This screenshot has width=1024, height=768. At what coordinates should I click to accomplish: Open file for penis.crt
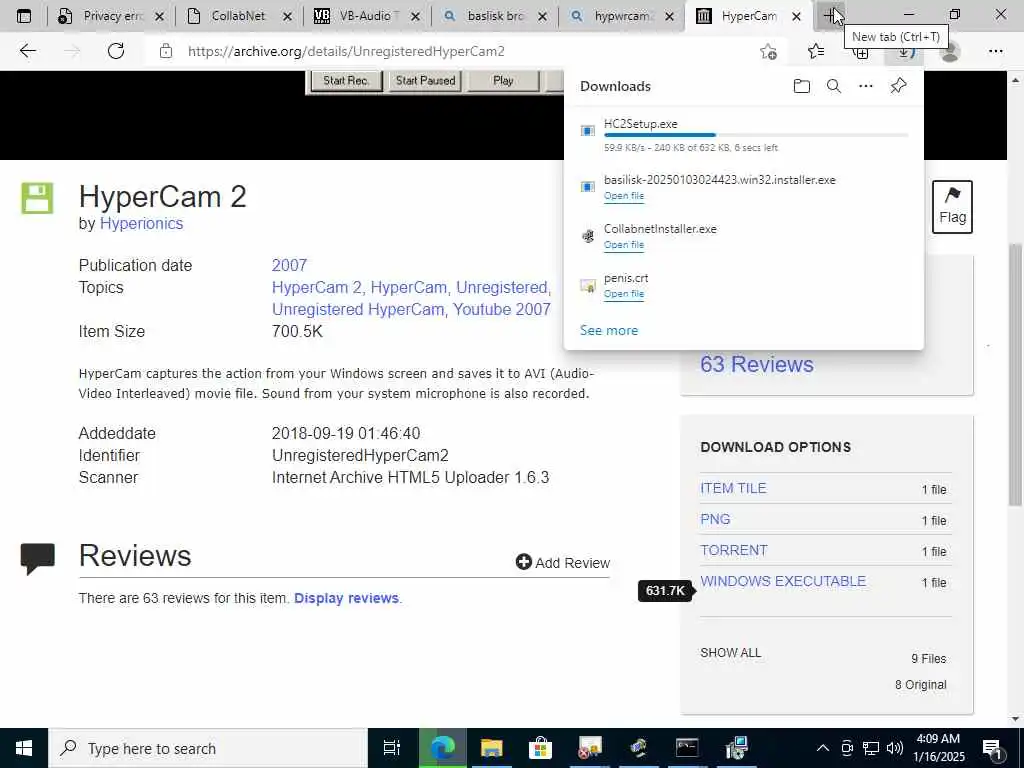pyautogui.click(x=624, y=294)
